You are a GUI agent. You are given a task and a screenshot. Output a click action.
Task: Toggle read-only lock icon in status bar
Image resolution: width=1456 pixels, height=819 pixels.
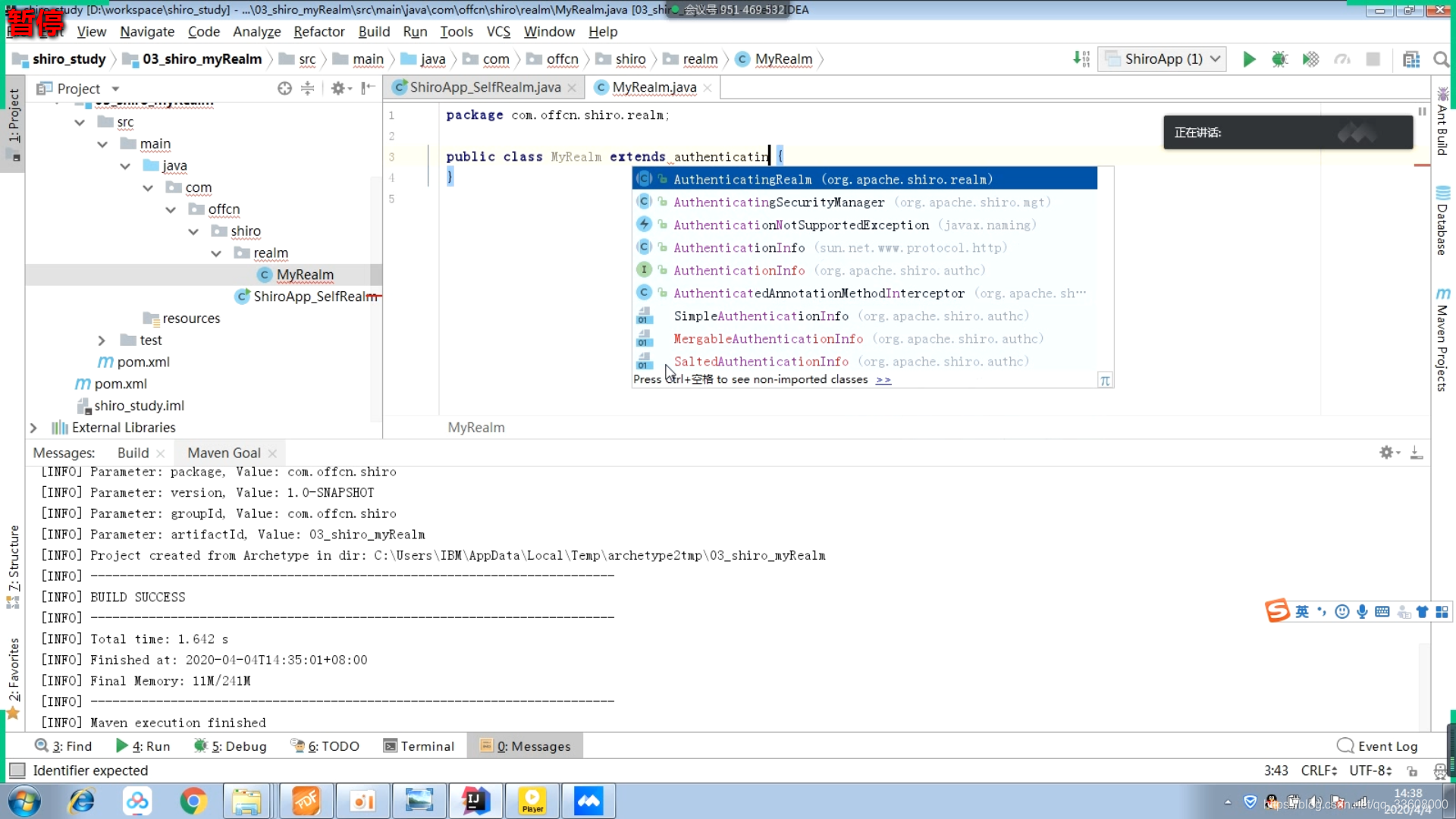(1411, 770)
